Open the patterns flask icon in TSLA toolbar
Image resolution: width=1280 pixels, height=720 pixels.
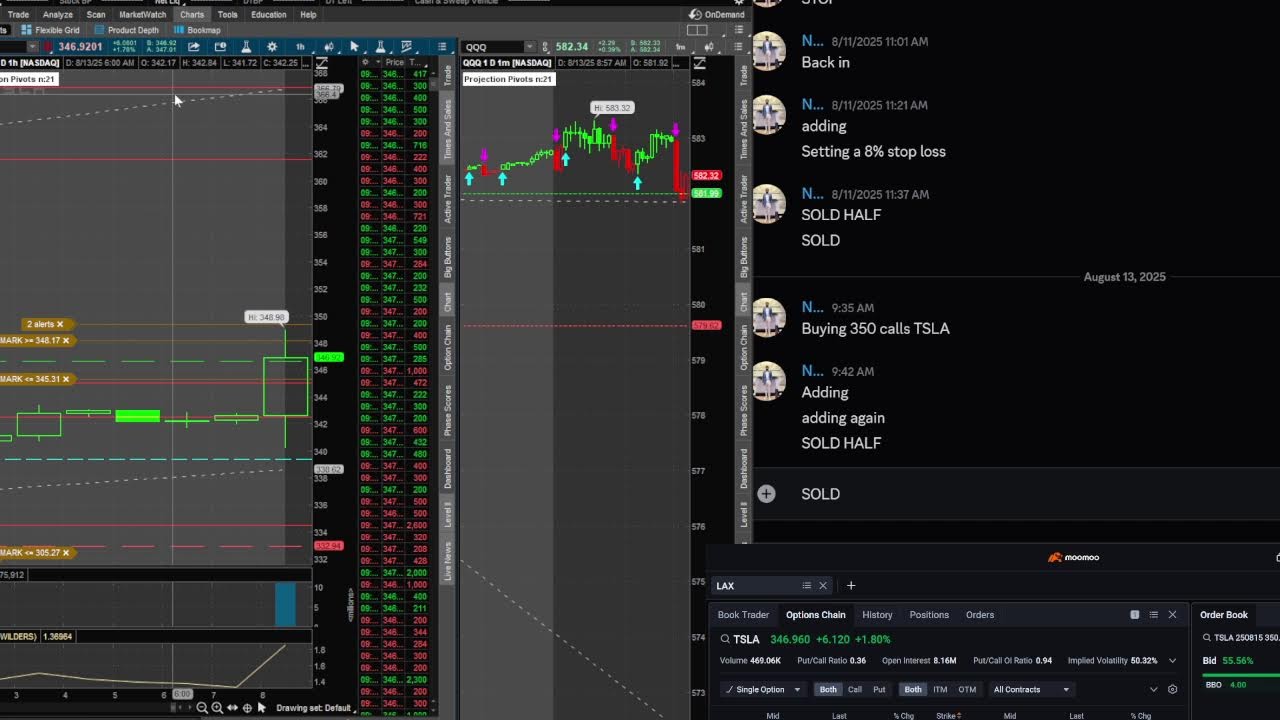point(380,47)
